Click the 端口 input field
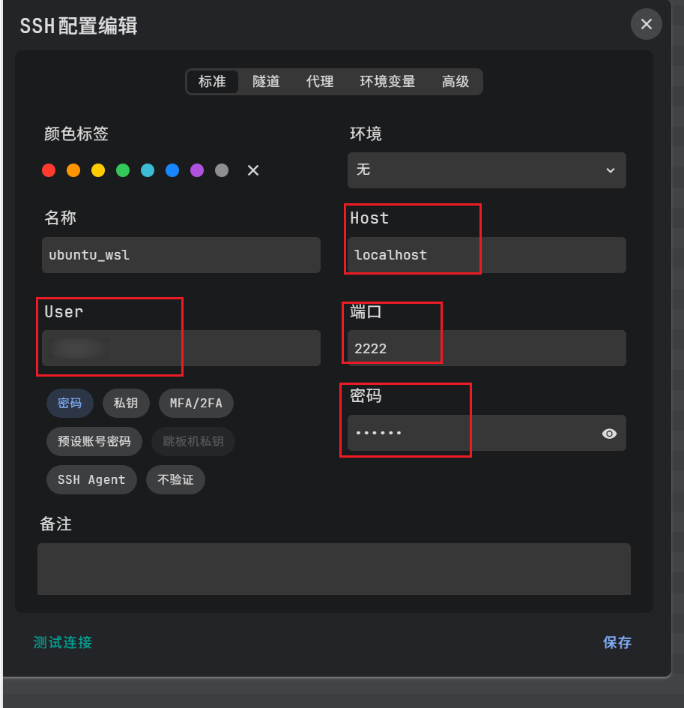This screenshot has height=708, width=684. click(486, 349)
